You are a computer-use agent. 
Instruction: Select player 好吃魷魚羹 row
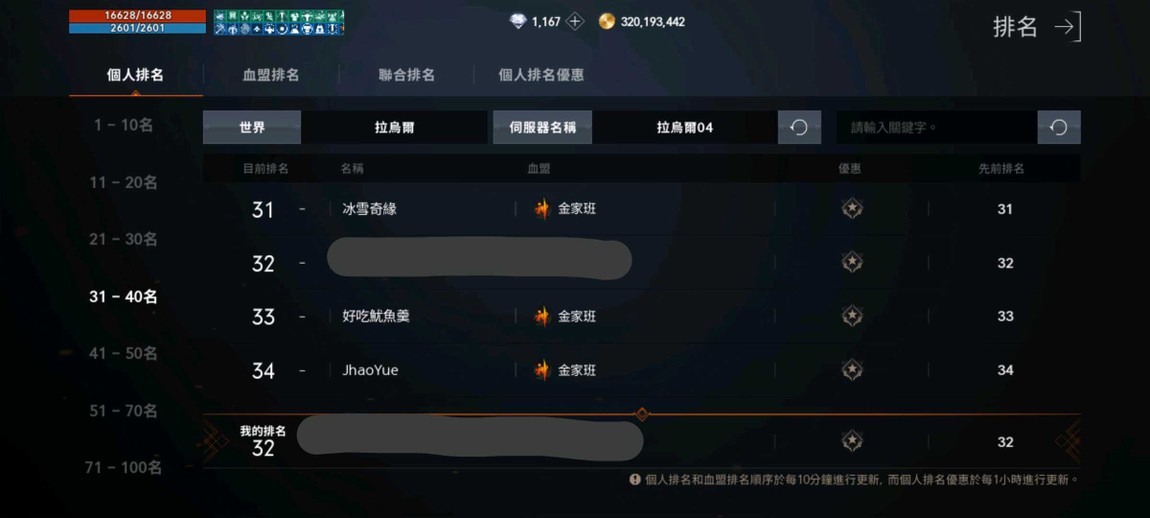[x=641, y=316]
